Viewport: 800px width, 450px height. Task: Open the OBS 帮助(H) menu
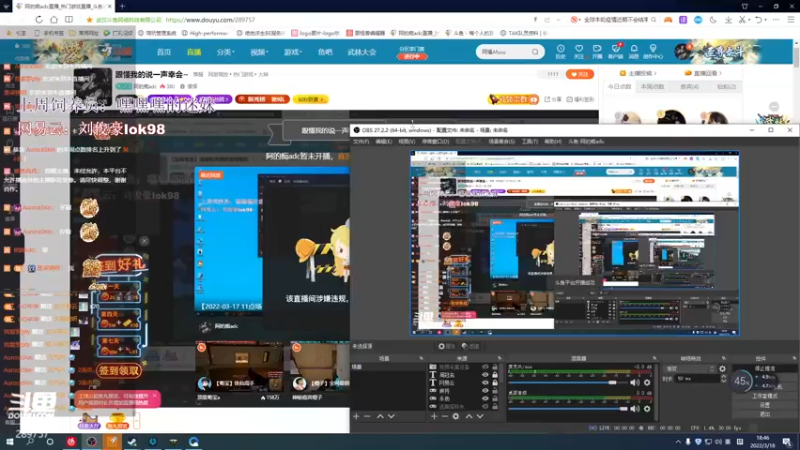(x=553, y=141)
